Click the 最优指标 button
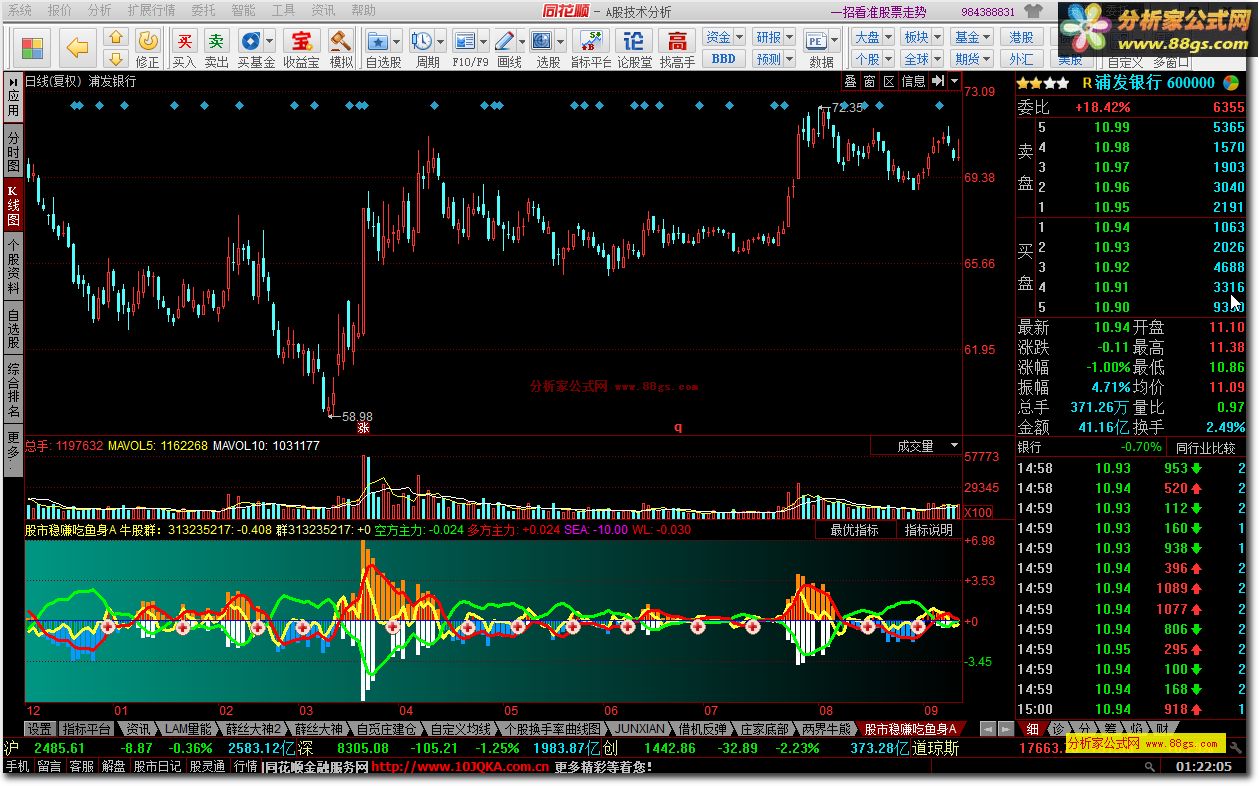 coord(855,530)
